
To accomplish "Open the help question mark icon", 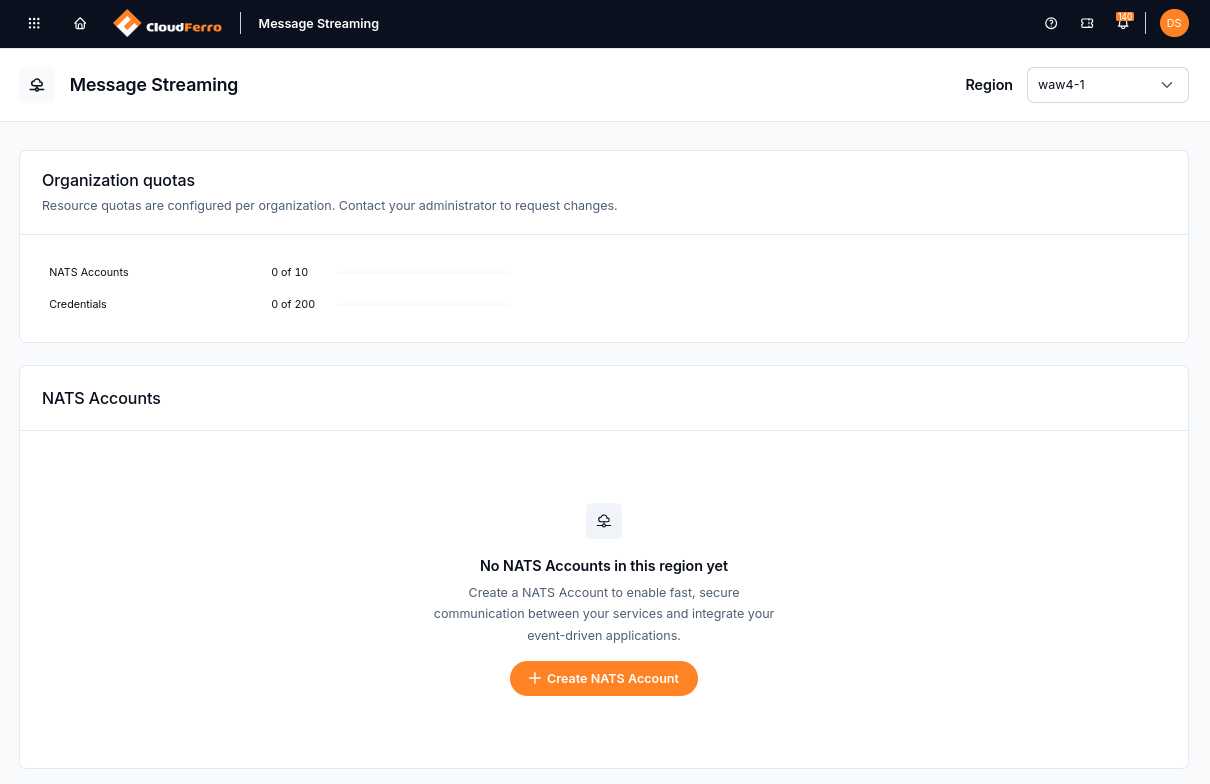I will coord(1051,23).
